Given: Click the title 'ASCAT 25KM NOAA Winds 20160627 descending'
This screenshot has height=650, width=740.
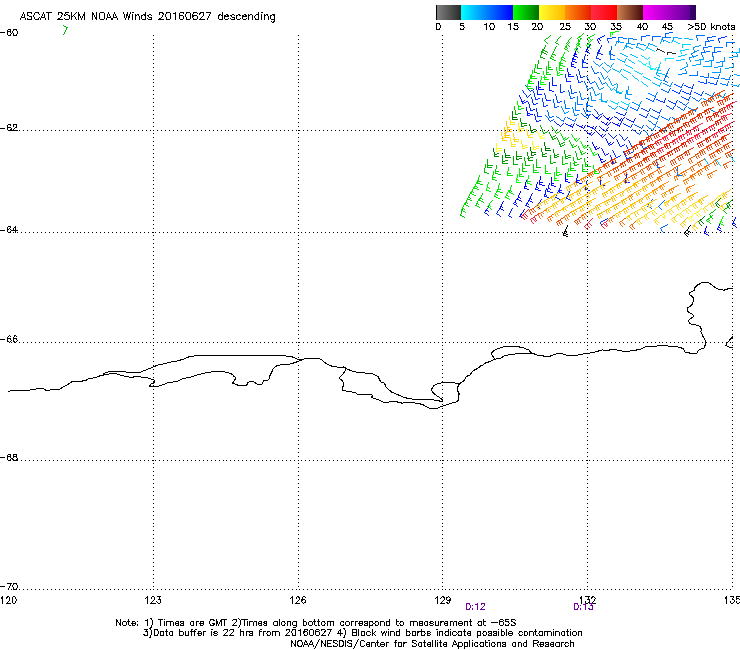Looking at the screenshot, I should (147, 16).
